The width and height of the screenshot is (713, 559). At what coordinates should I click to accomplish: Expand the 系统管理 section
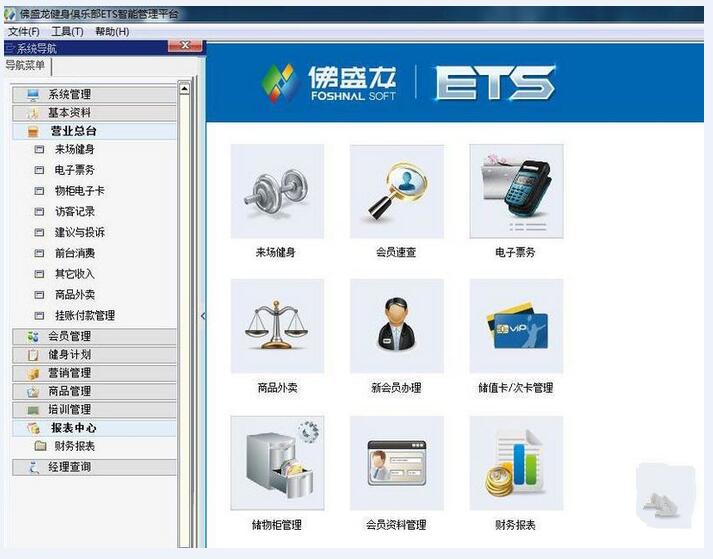94,95
